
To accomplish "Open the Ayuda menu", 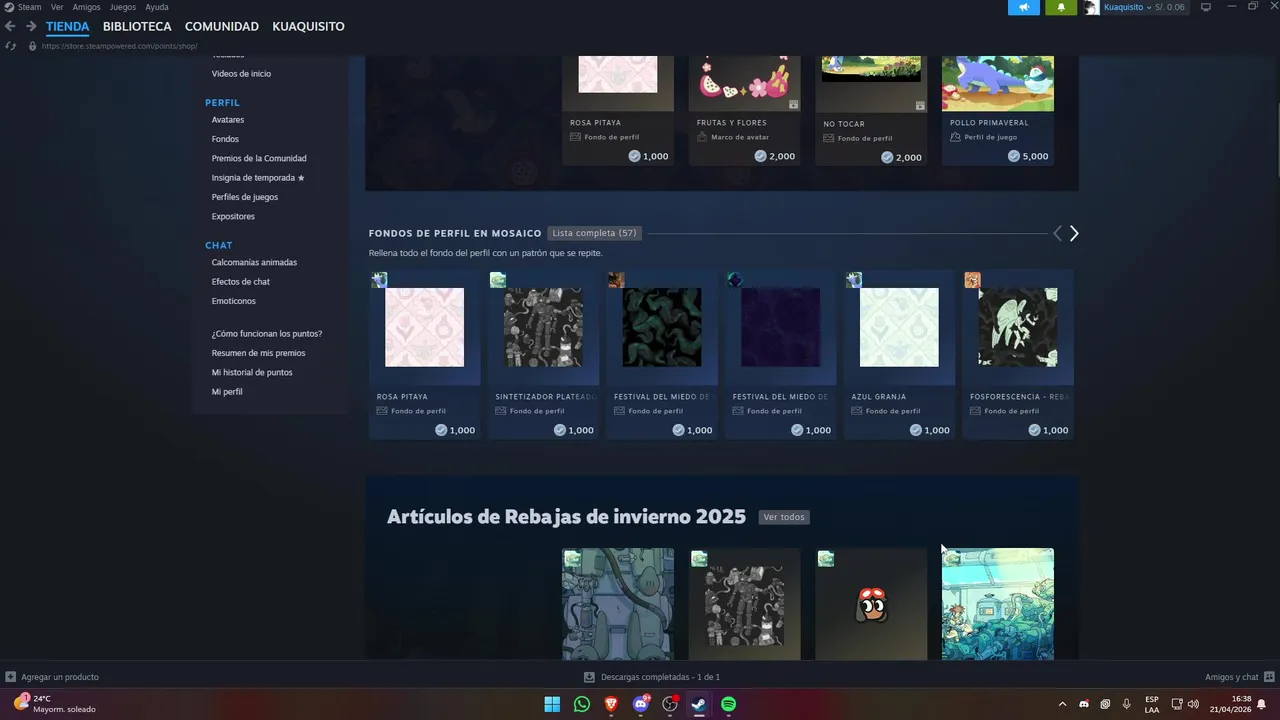I will (x=157, y=7).
